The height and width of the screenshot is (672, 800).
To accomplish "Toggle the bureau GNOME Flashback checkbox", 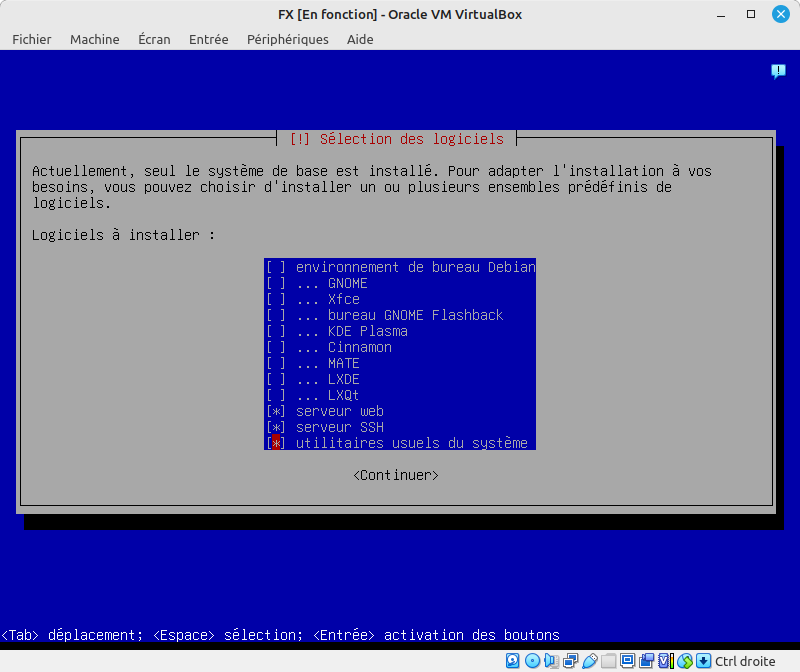I will coord(276,315).
